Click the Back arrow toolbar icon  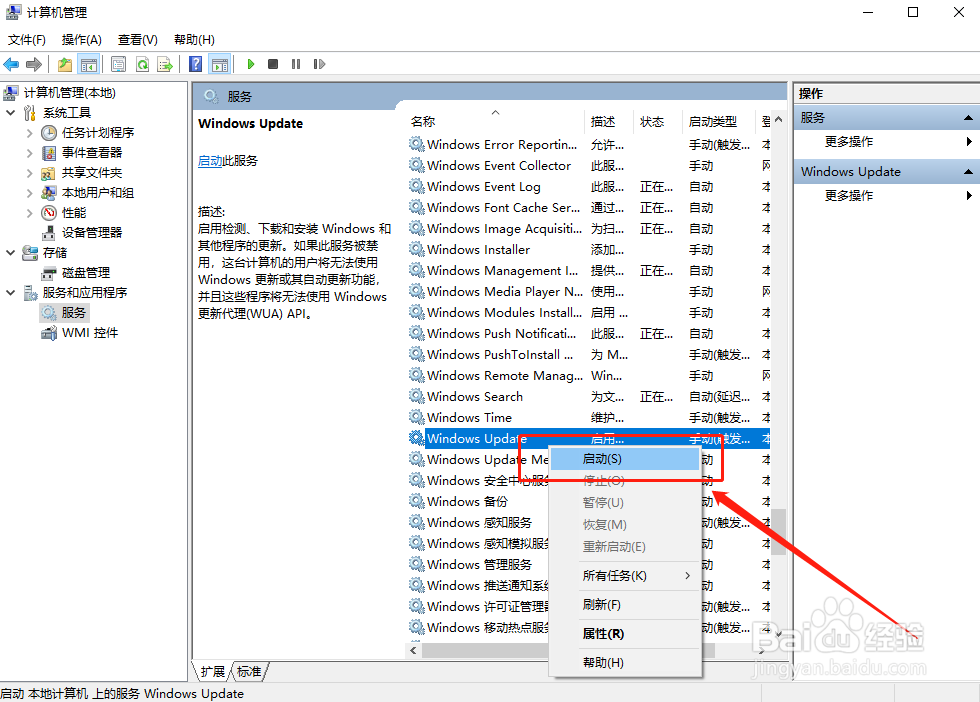[x=11, y=64]
